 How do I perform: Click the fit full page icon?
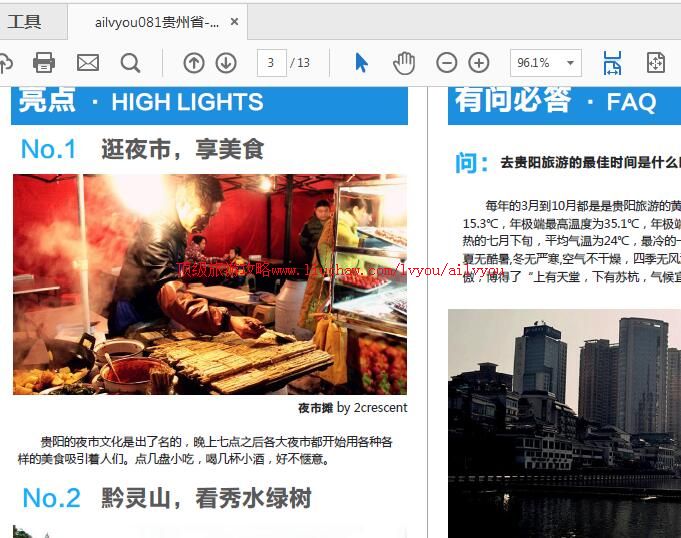pyautogui.click(x=656, y=63)
